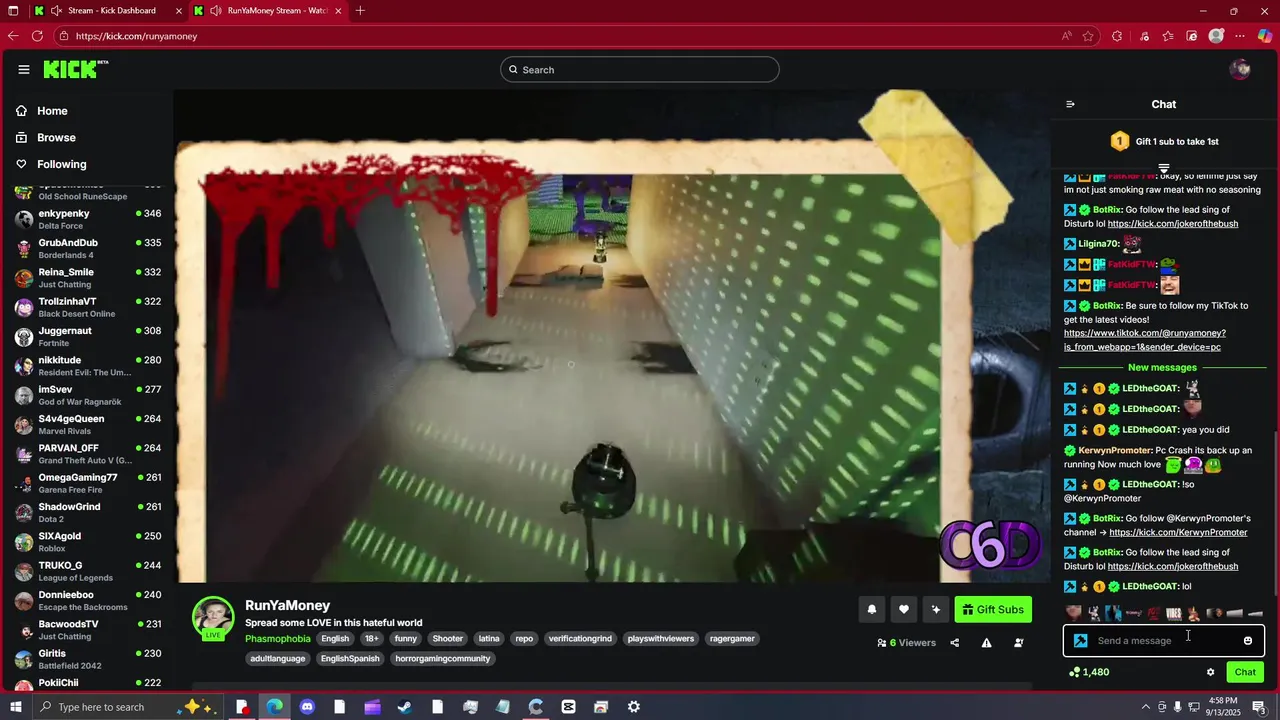Open Juggernaut's channel in the sidebar

(88, 337)
